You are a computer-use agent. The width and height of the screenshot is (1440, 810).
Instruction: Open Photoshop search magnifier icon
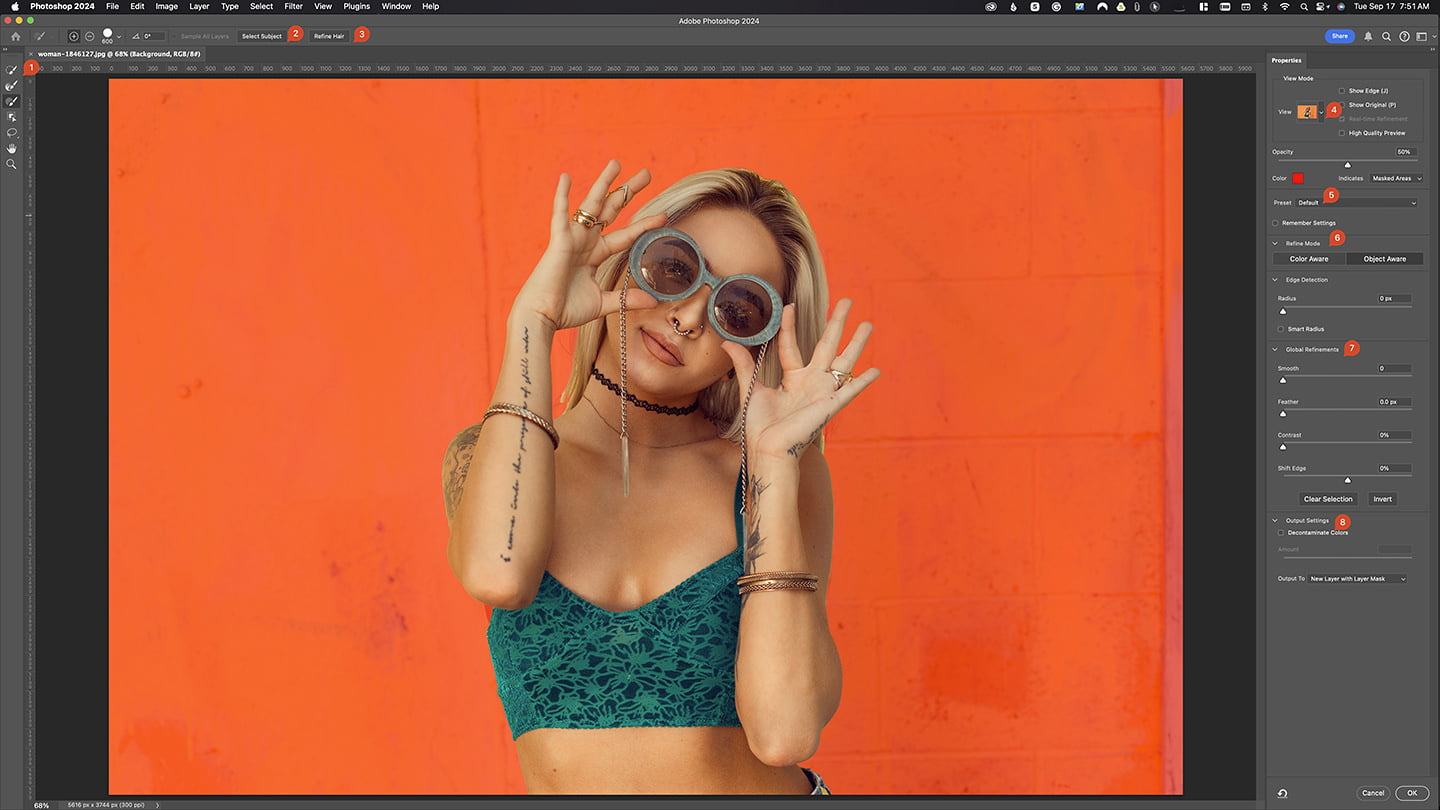coord(1386,36)
